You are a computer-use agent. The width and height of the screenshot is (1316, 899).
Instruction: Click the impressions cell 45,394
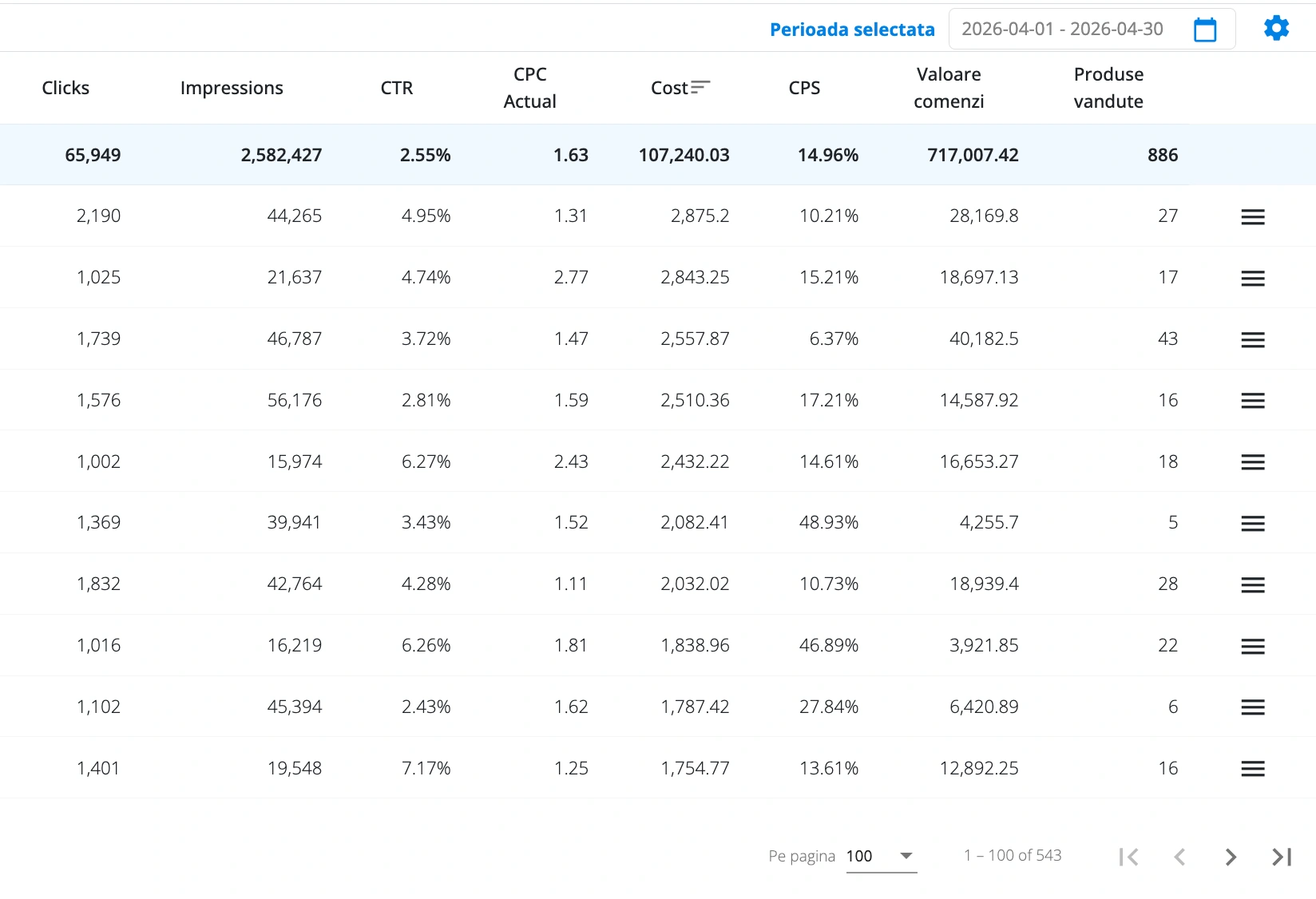click(x=294, y=707)
